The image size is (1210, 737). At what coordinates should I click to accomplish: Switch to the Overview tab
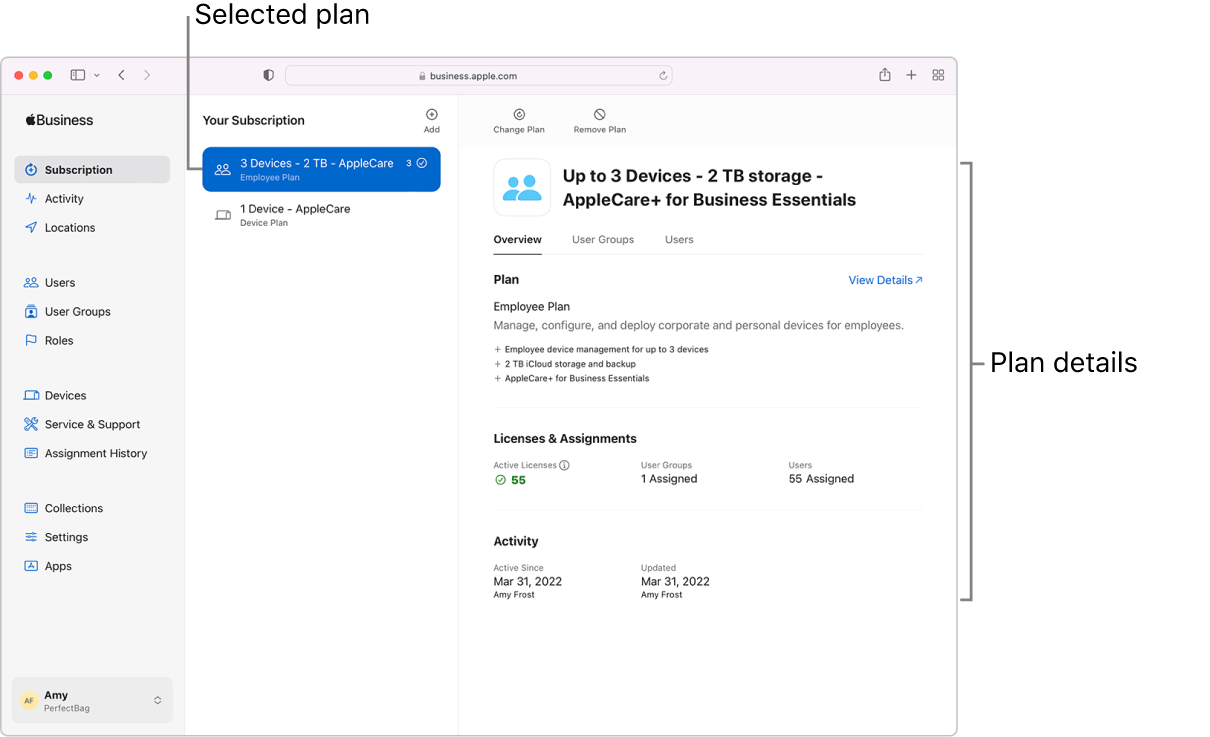click(x=517, y=239)
